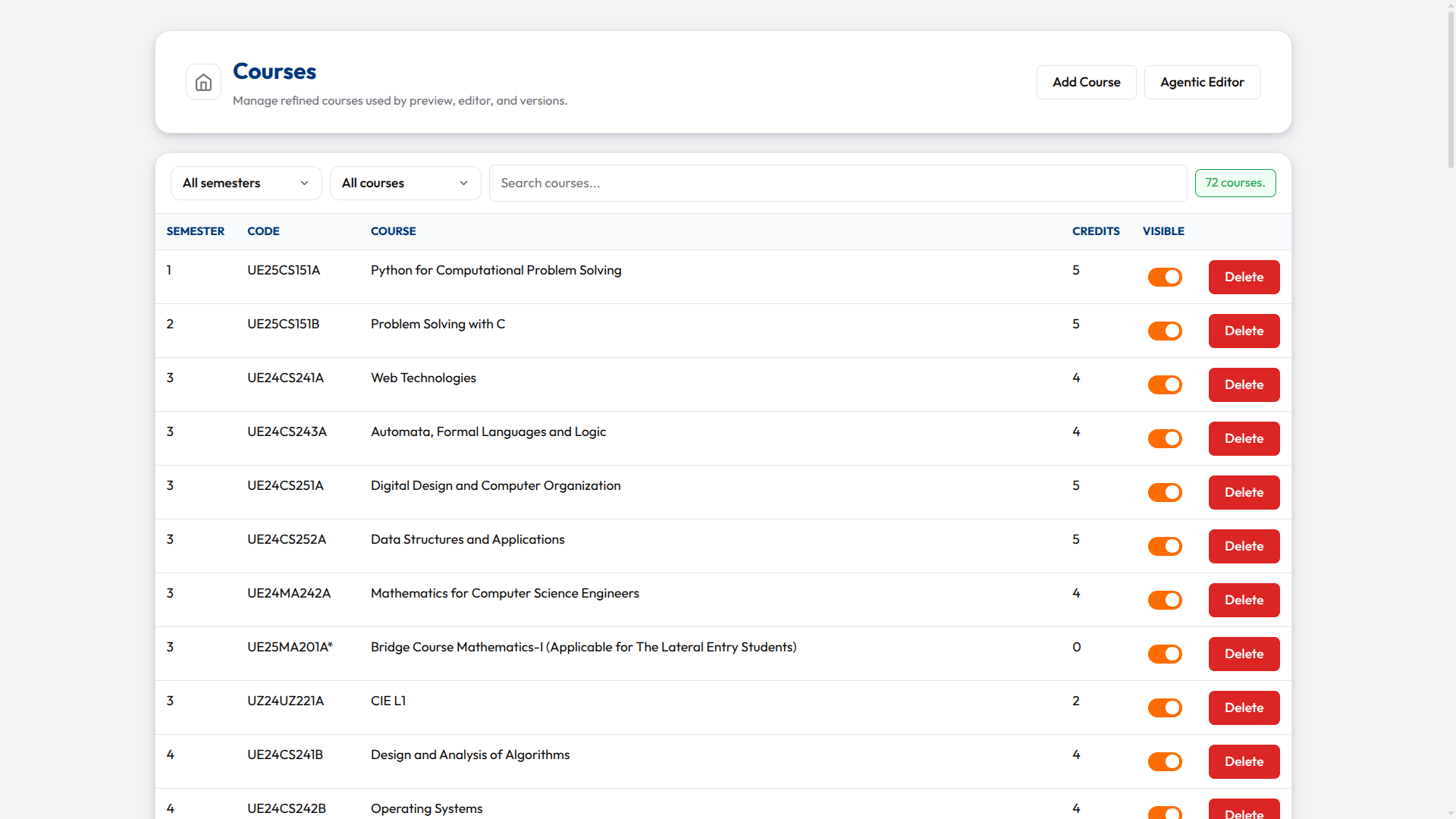The width and height of the screenshot is (1456, 819).
Task: Delete the Design and Analysis of Algorithms course
Action: coord(1244,761)
